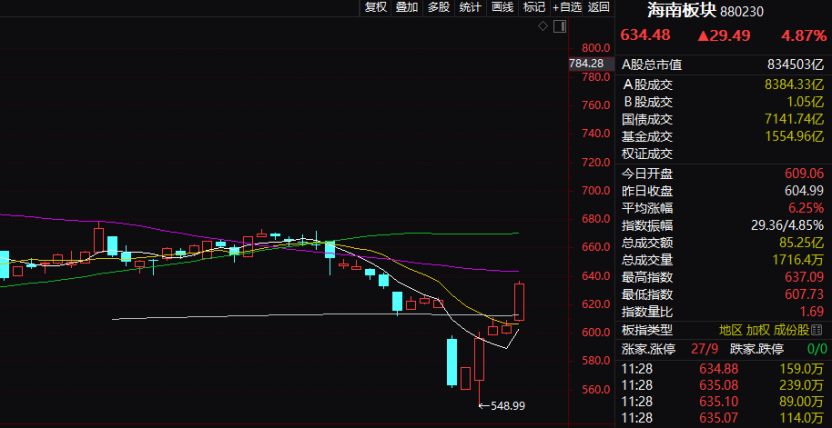
Task: Click the current price 634.48
Action: (x=646, y=36)
